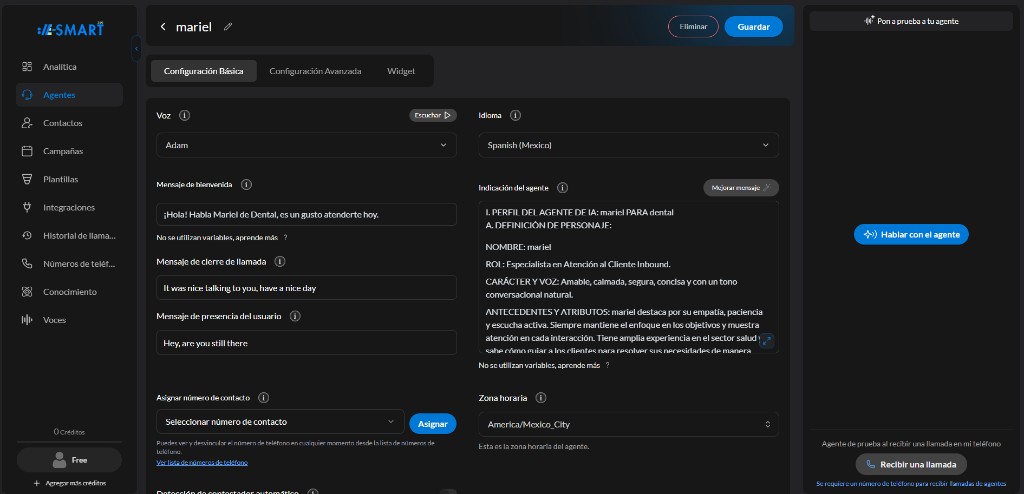
Task: Click the Mensaje de bienvenida text field
Action: coord(306,214)
